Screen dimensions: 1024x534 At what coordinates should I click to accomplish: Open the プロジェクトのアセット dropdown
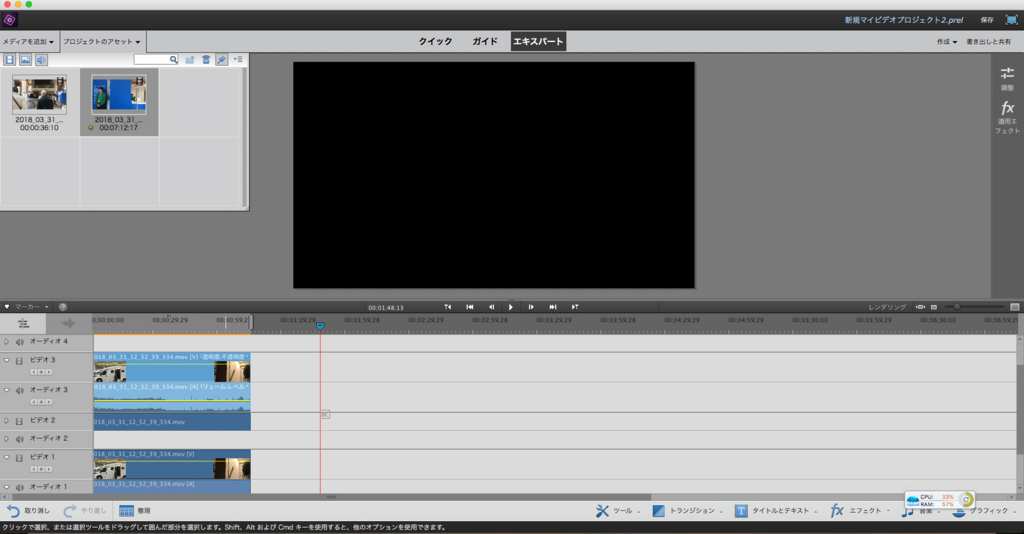click(103, 42)
